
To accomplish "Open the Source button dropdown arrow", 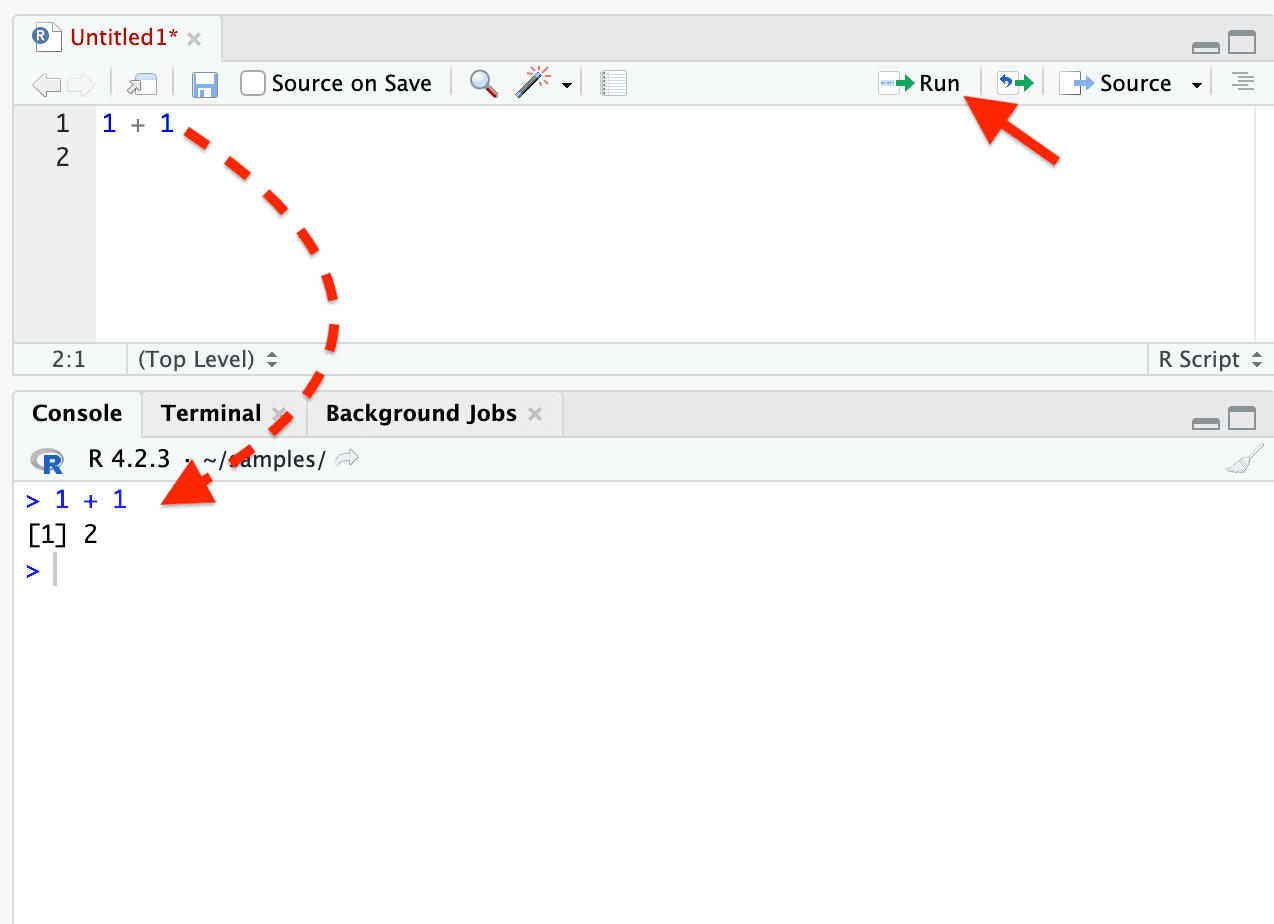I will [x=1197, y=84].
